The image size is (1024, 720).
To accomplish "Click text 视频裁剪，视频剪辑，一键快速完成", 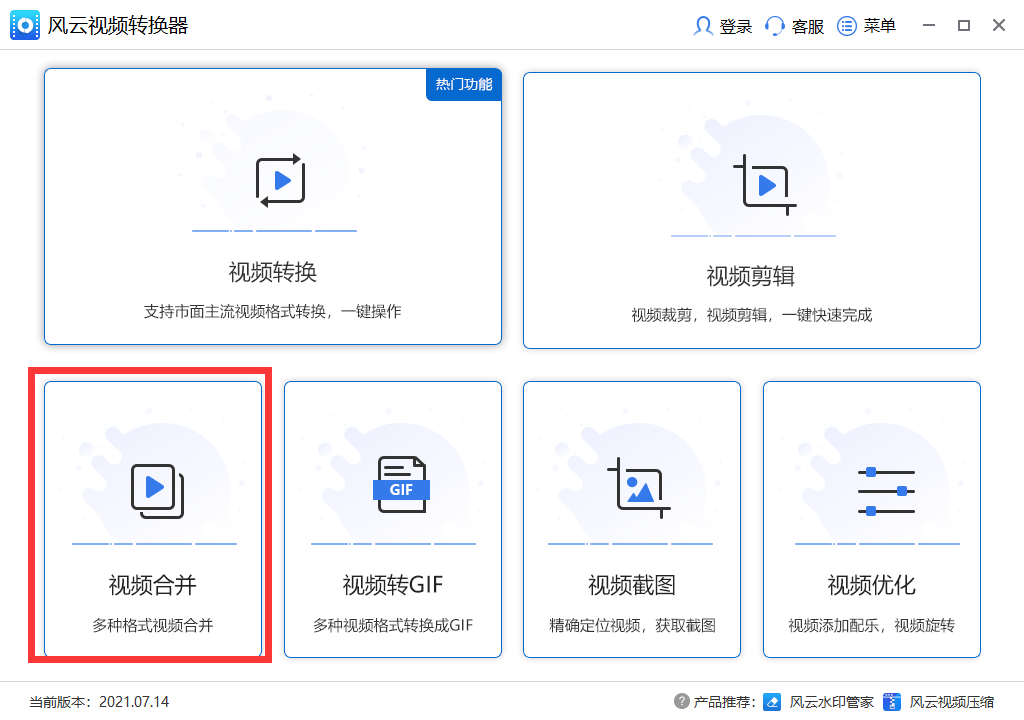I will 751,316.
